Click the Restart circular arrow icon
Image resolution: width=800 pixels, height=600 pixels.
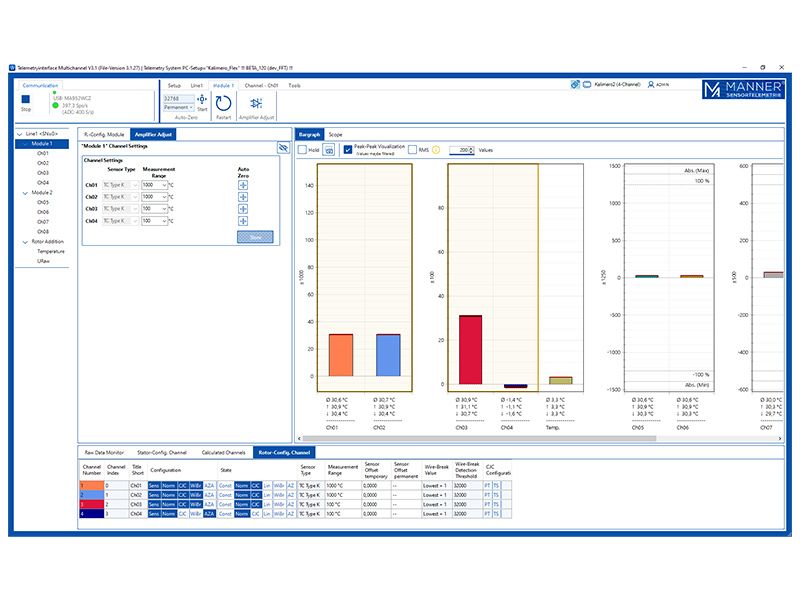pyautogui.click(x=223, y=104)
